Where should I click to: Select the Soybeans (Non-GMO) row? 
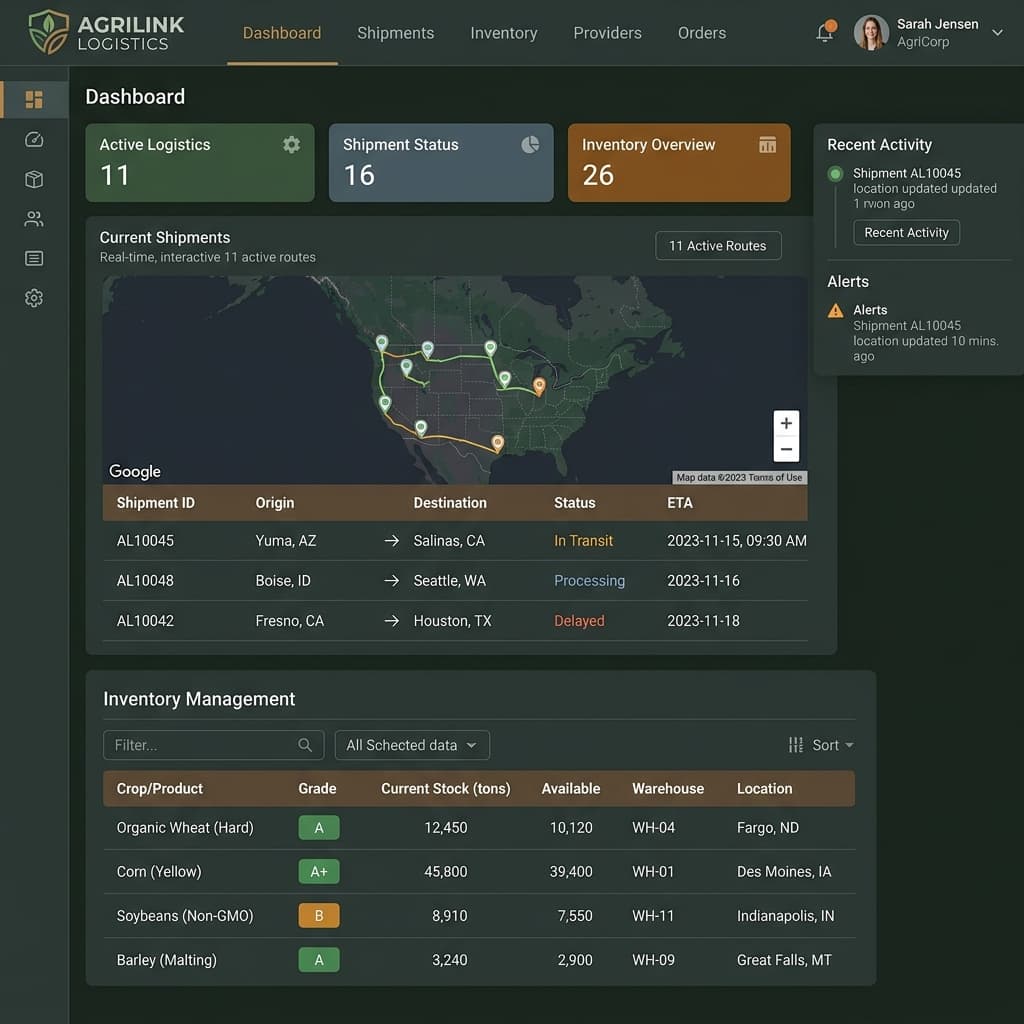[479, 916]
